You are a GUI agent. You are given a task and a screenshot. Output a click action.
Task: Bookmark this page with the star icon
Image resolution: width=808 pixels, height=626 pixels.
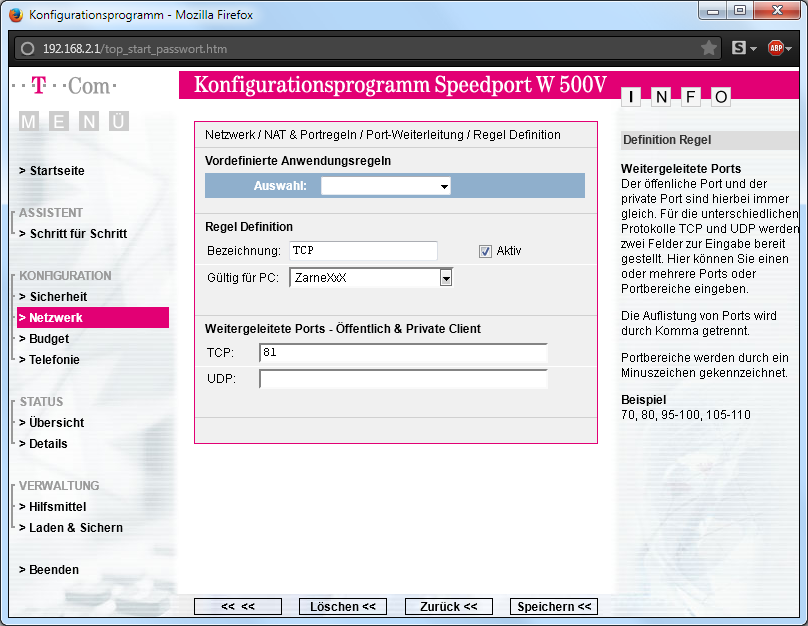(x=709, y=48)
